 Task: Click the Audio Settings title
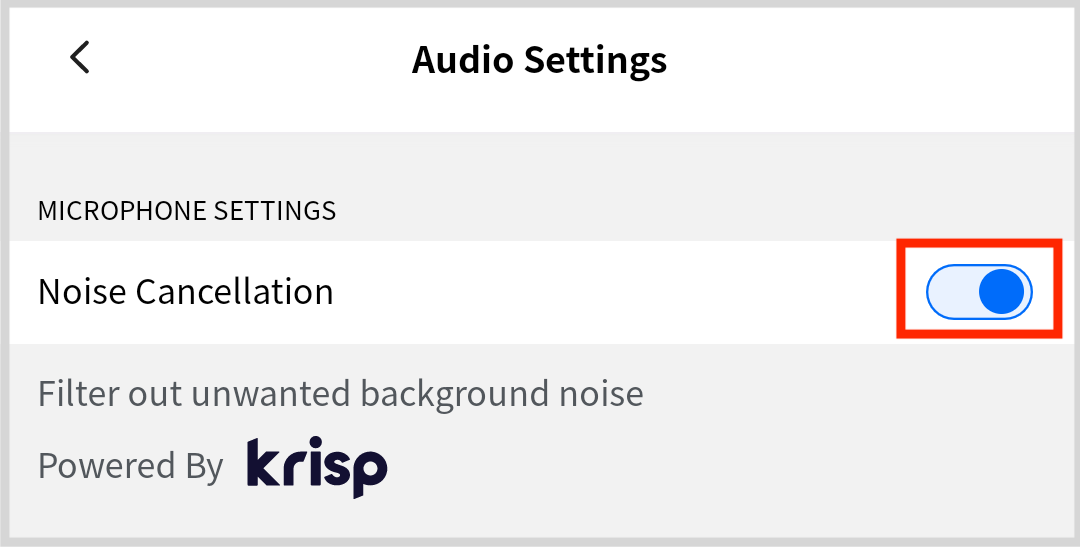pos(539,60)
